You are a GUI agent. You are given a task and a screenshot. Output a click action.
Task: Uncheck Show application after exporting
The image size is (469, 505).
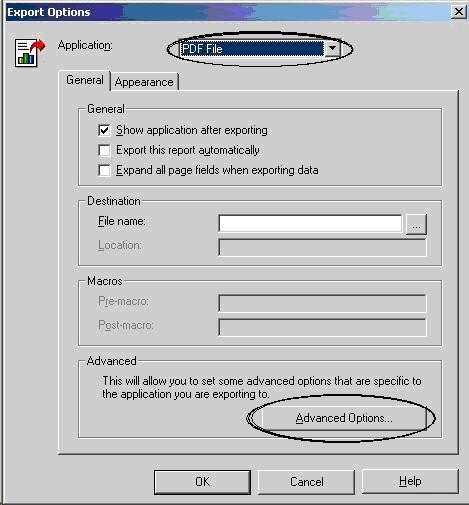[104, 130]
